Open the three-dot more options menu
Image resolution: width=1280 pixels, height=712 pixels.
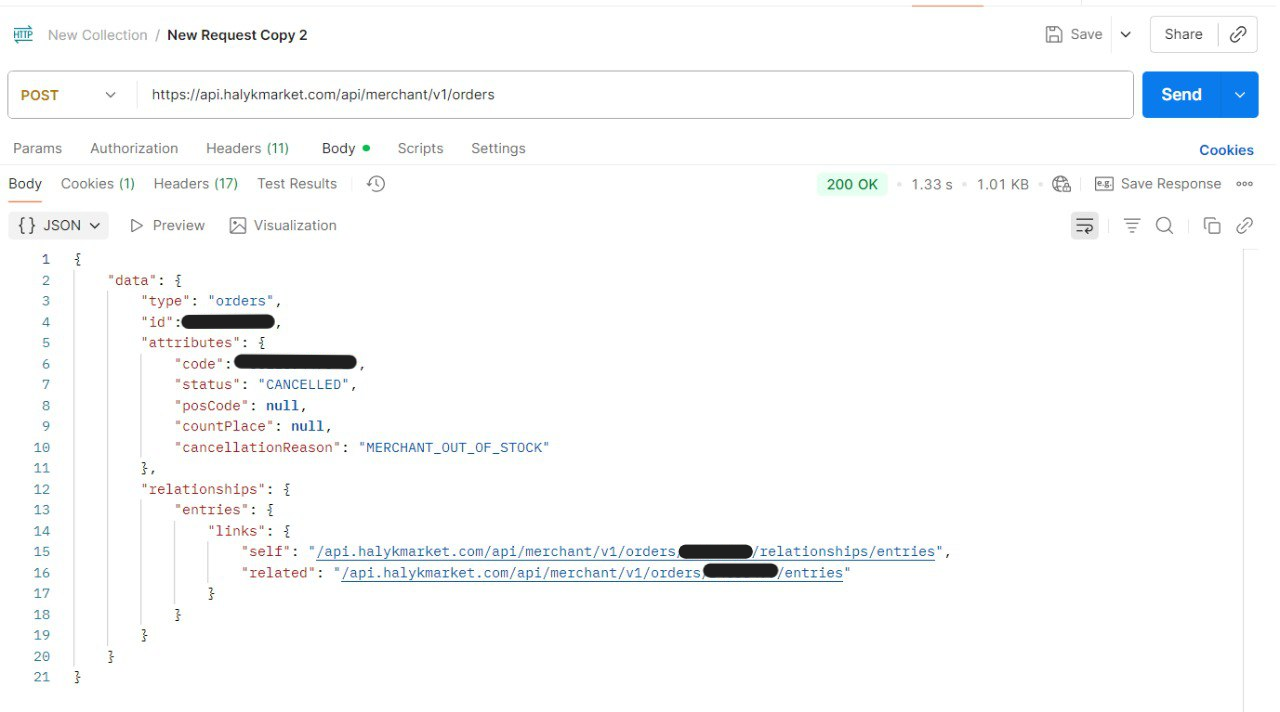click(1245, 184)
